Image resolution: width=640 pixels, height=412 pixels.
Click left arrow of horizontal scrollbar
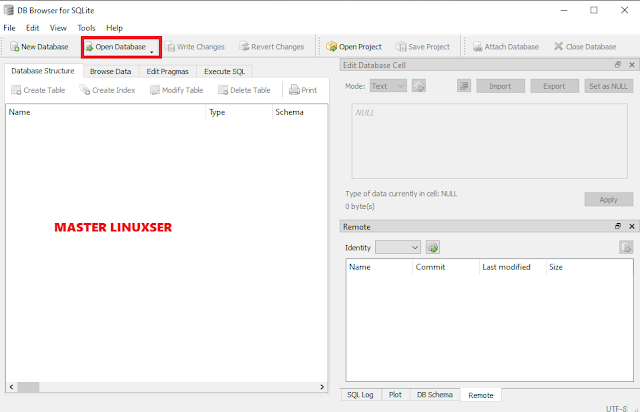11,387
